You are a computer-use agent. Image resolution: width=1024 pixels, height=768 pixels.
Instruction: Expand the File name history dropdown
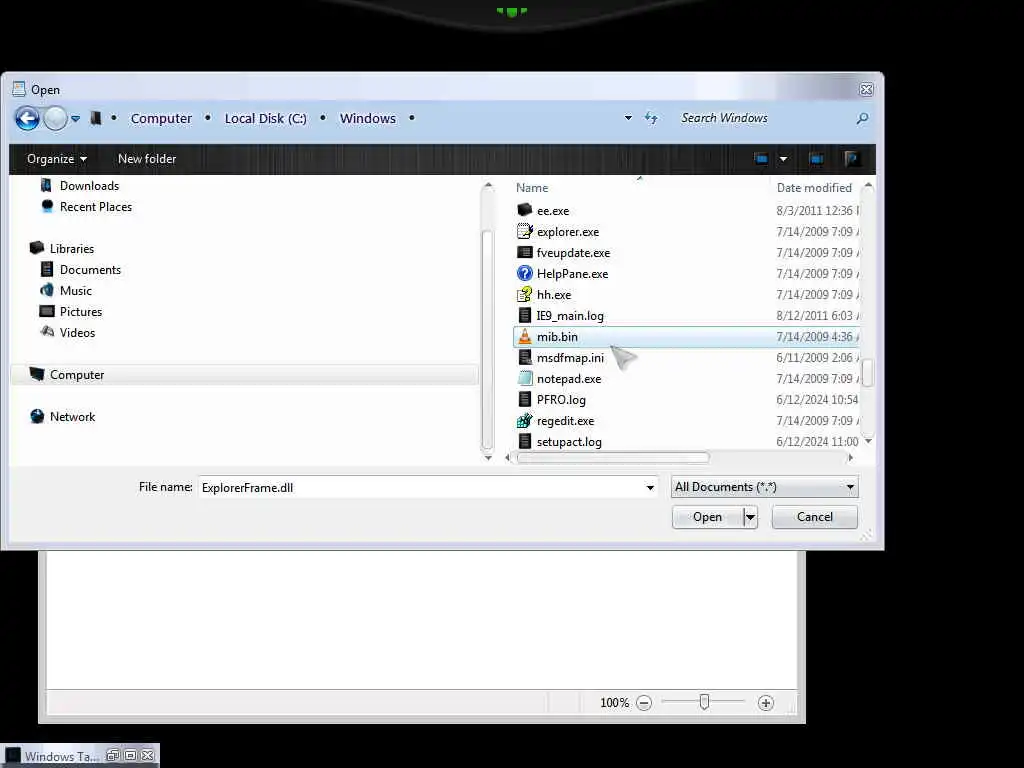pyautogui.click(x=650, y=487)
